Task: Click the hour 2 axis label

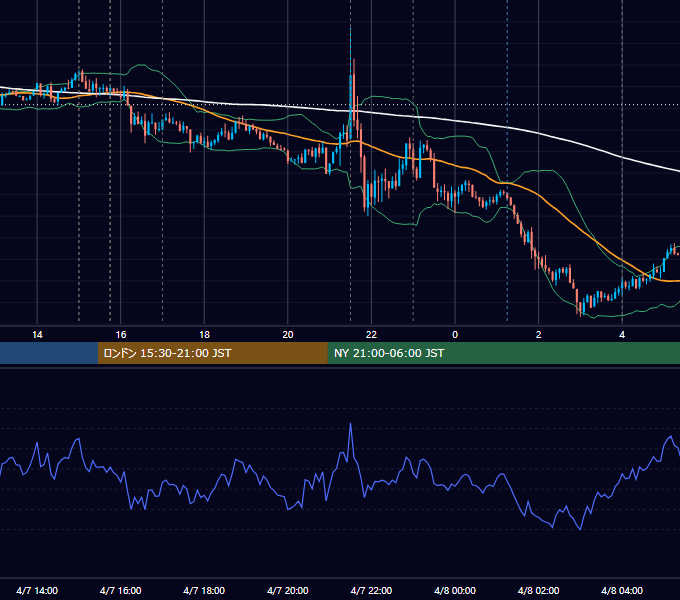Action: pyautogui.click(x=539, y=335)
